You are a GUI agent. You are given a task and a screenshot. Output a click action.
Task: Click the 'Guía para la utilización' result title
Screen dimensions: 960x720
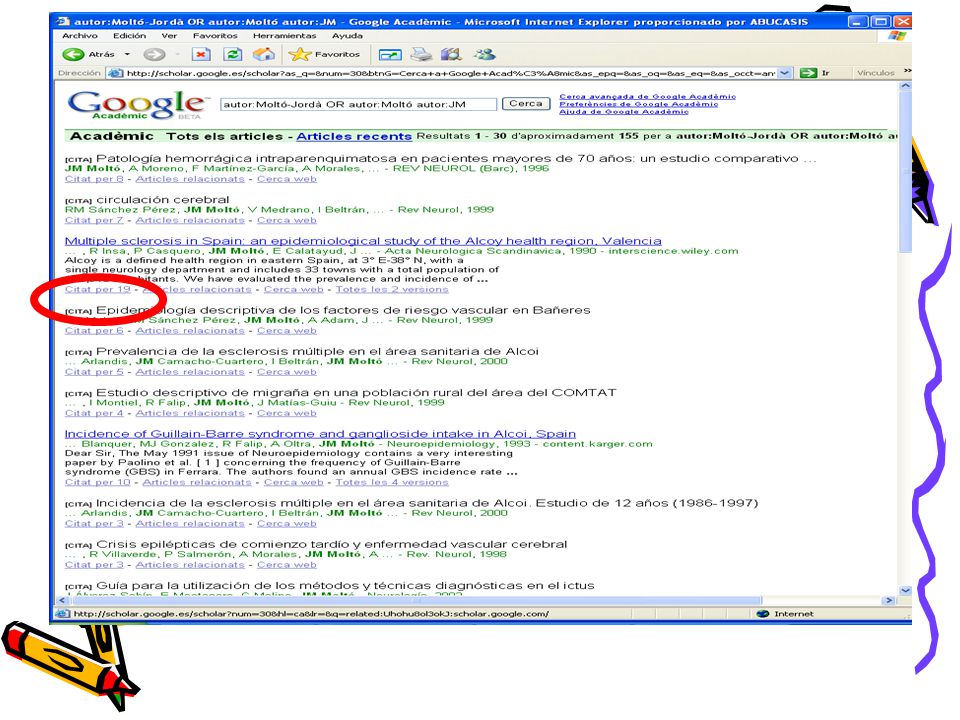pyautogui.click(x=345, y=585)
